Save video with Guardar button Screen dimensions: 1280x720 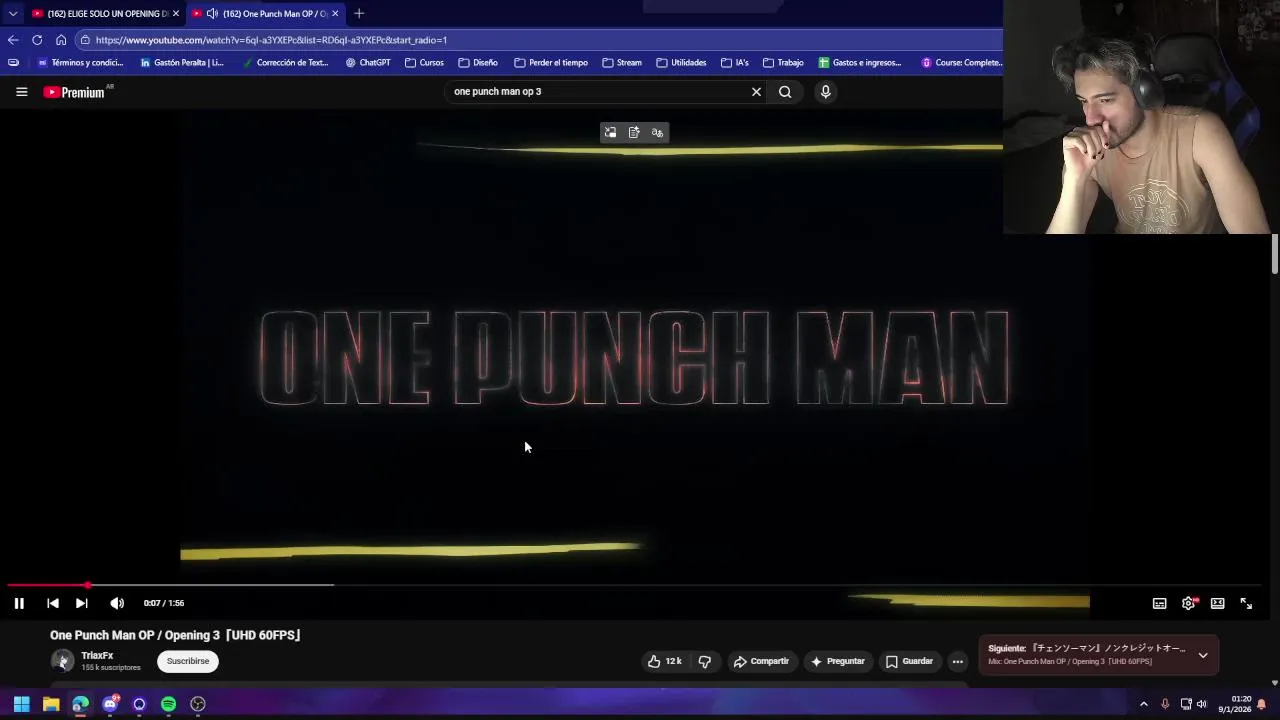pos(909,661)
